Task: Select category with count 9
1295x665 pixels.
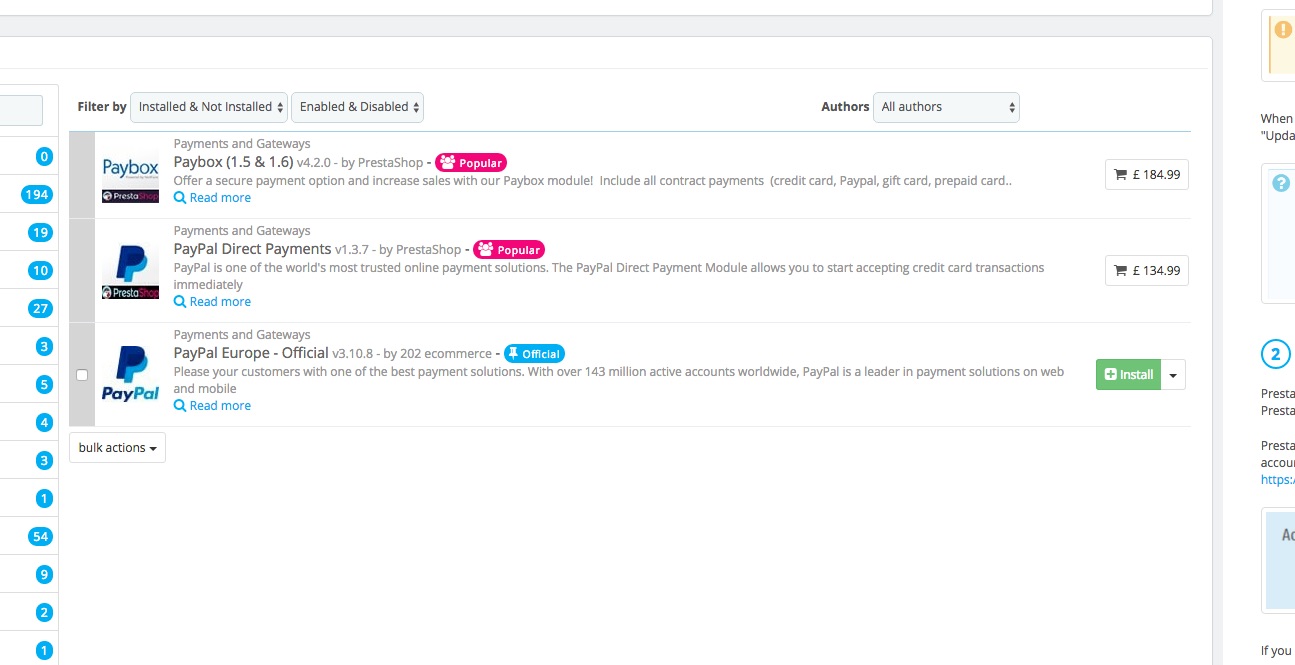Action: (x=44, y=575)
